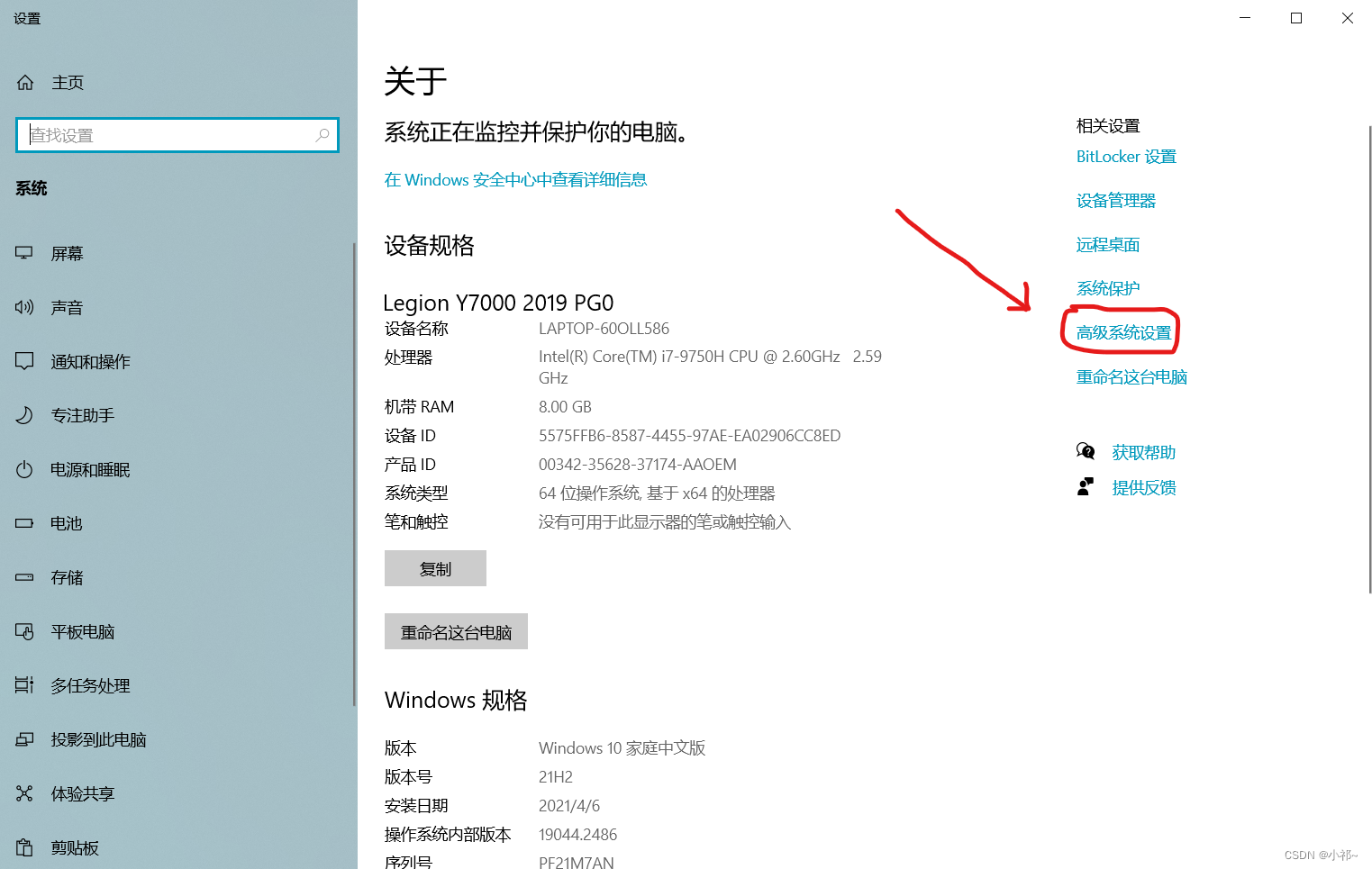The width and height of the screenshot is (1372, 869).
Task: Open 体验共享 settings page
Action: click(83, 793)
